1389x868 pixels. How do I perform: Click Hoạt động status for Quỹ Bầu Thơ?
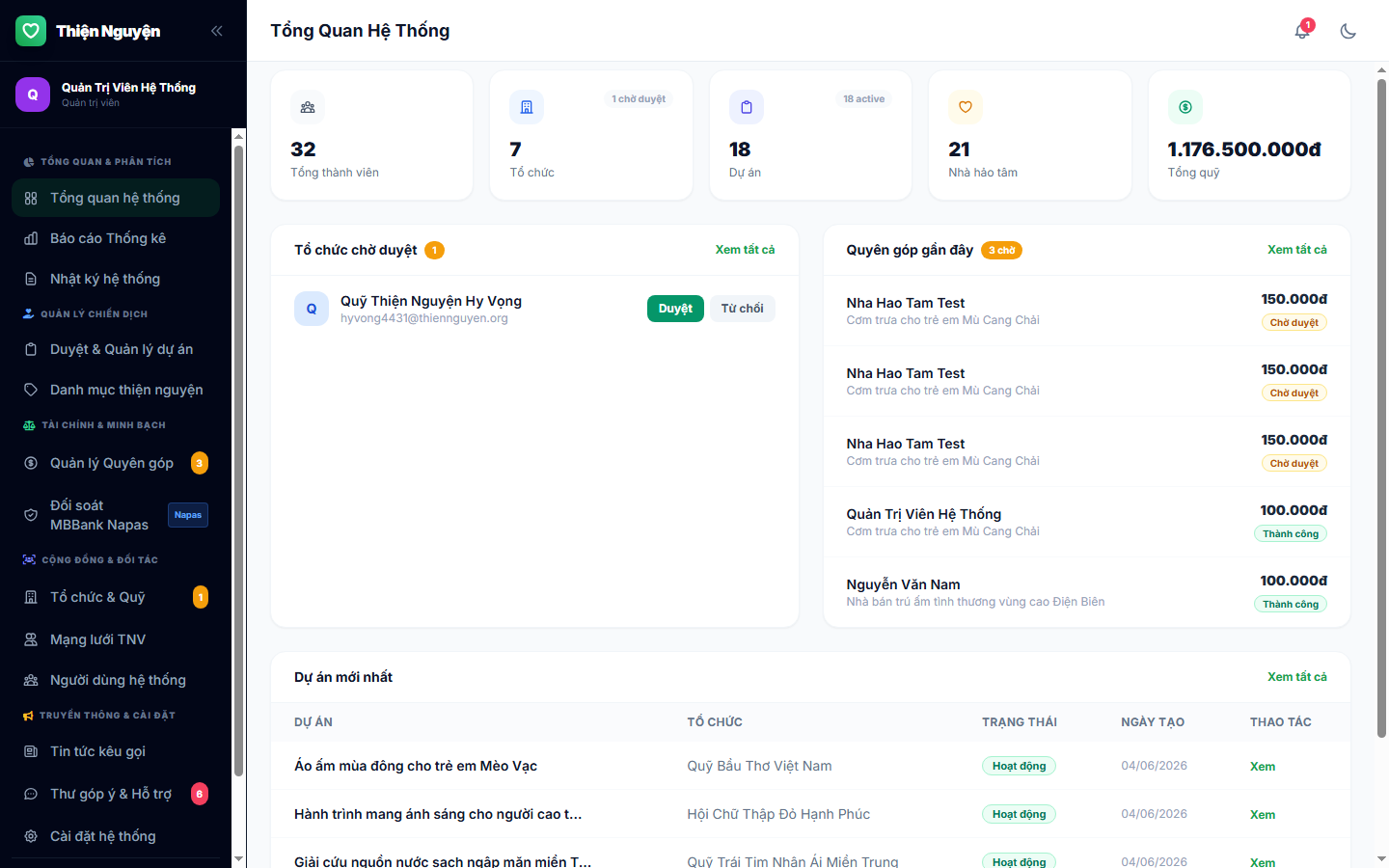click(x=1020, y=766)
